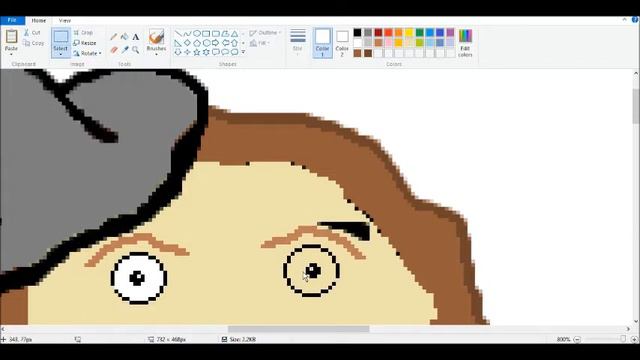This screenshot has height=360, width=640.
Task: Choose the Six-point star shape
Action: [x=206, y=52]
